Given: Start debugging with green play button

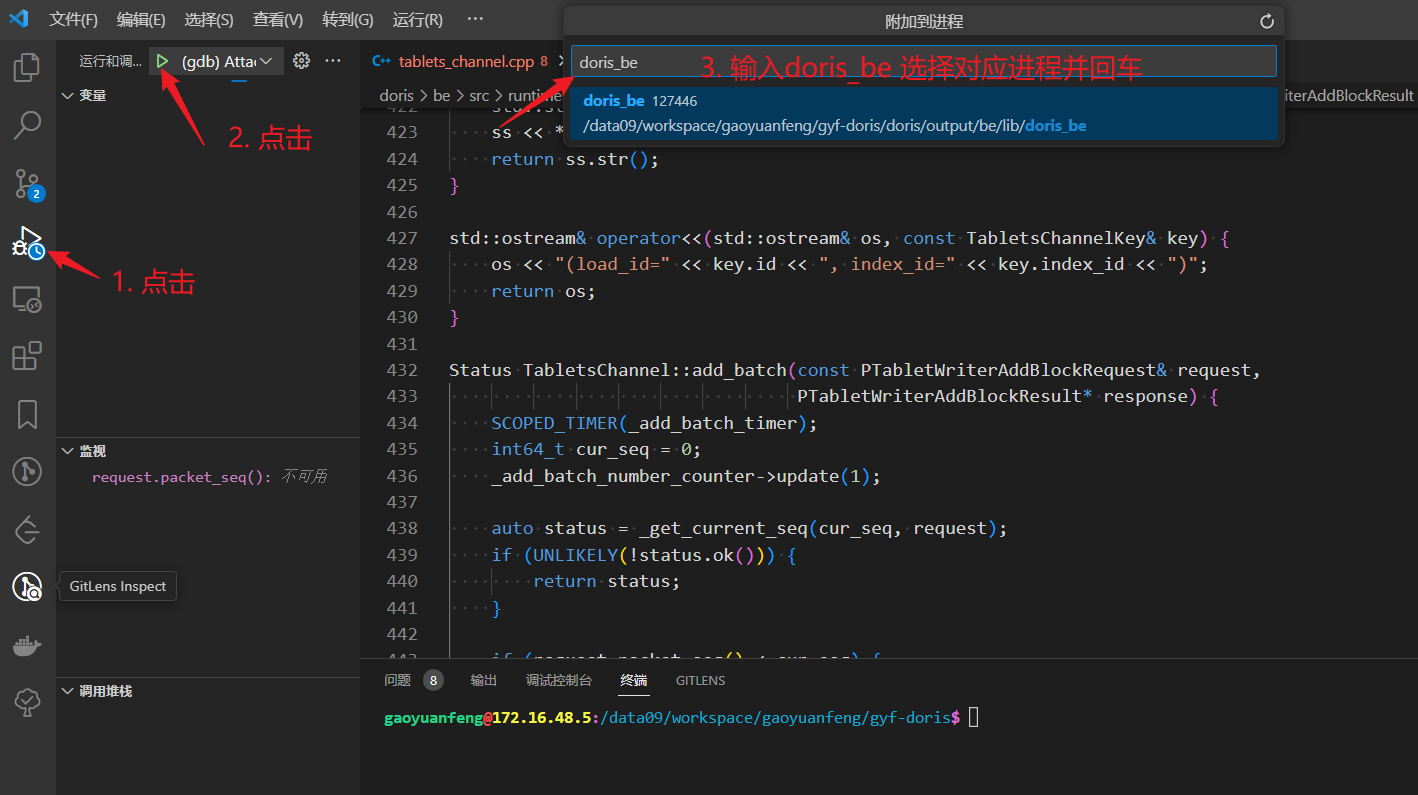Looking at the screenshot, I should click(x=162, y=62).
